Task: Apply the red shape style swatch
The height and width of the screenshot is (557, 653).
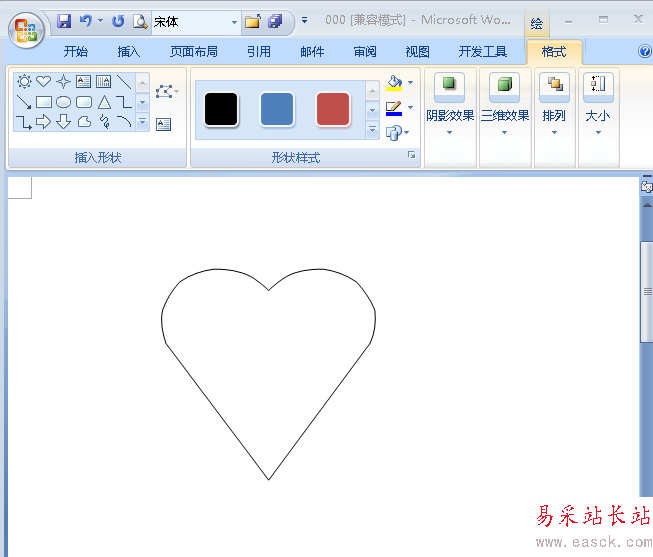Action: point(333,109)
